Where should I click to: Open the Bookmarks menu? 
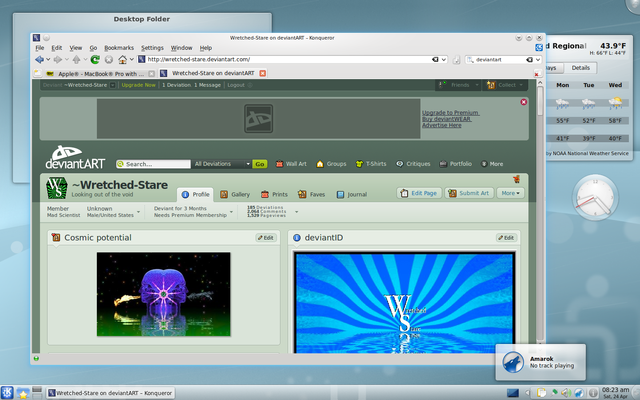tap(119, 48)
